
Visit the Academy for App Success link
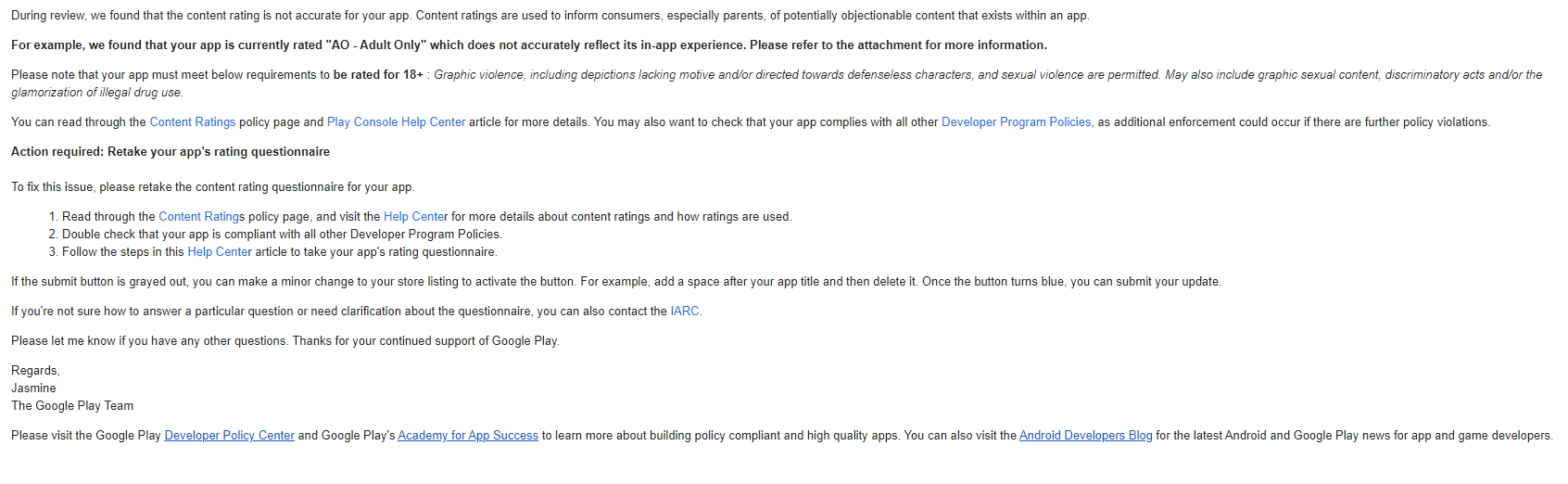pos(467,435)
